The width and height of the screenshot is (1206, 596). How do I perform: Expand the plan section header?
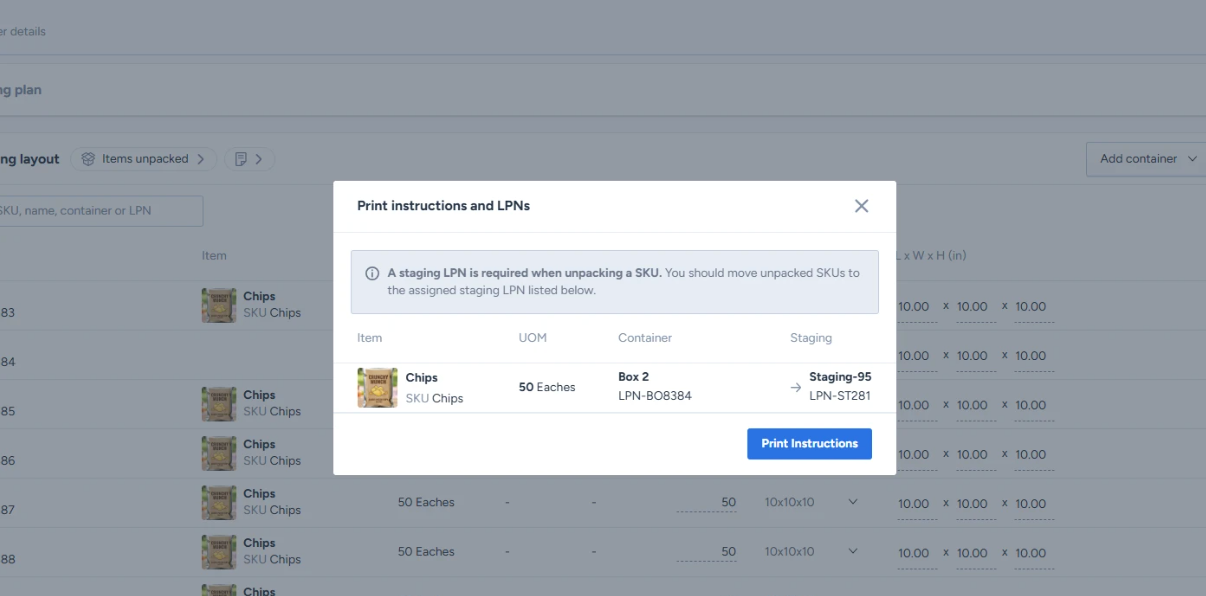pos(21,90)
